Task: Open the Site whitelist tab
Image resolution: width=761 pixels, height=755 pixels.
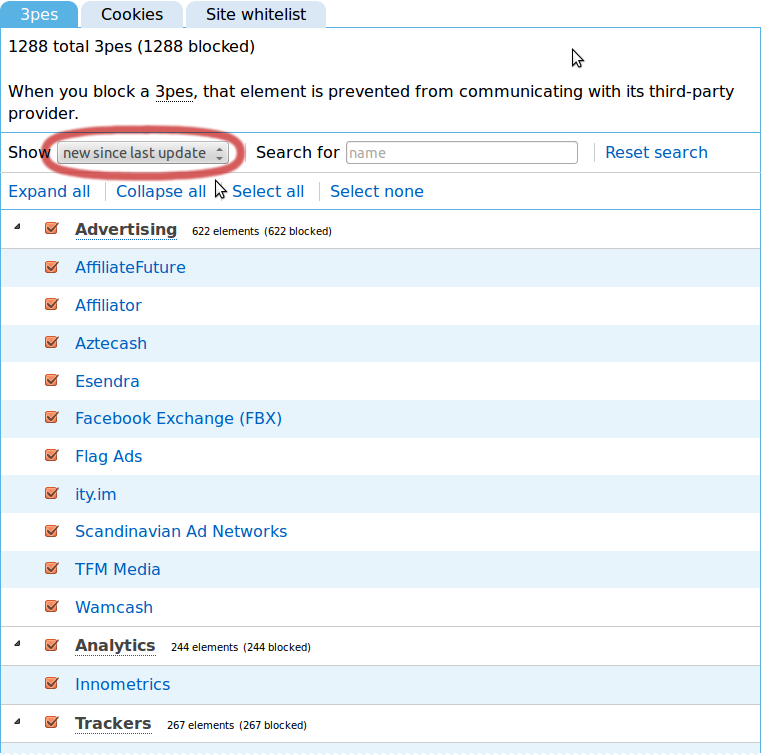Action: pyautogui.click(x=256, y=15)
